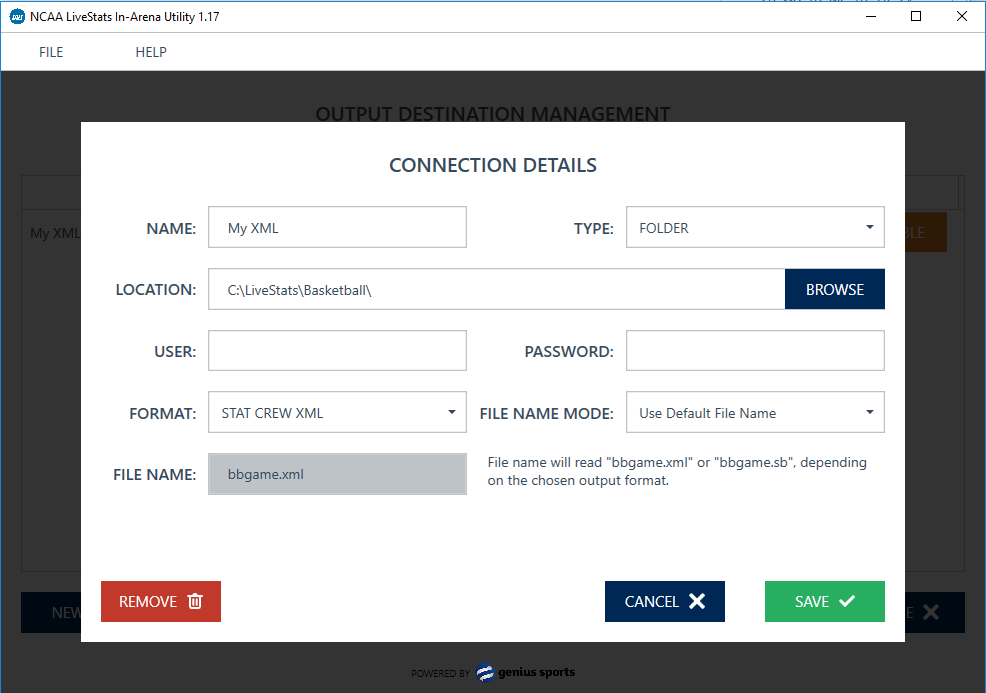Viewport: 986px width, 693px height.
Task: Click the NAME field containing My XML
Action: (x=337, y=227)
